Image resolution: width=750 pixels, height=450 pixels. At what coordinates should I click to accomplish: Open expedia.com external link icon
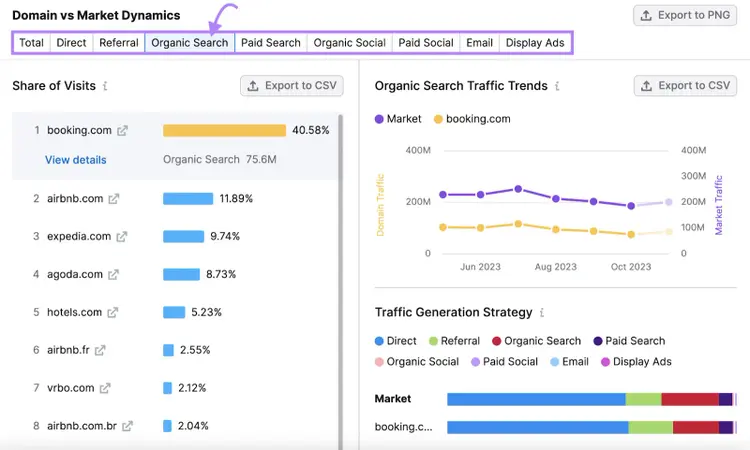tap(121, 236)
